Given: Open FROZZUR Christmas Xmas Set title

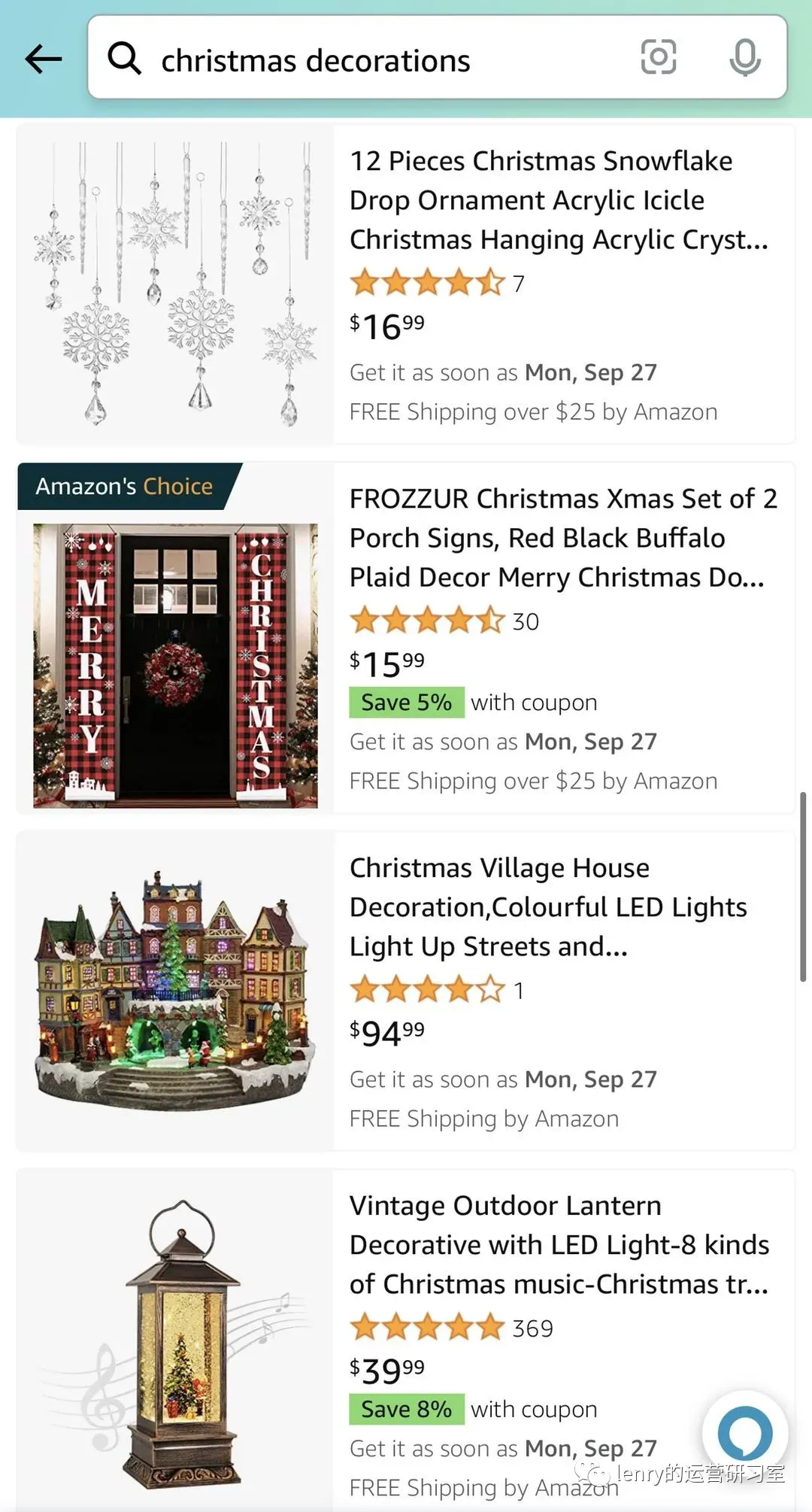Looking at the screenshot, I should (563, 538).
